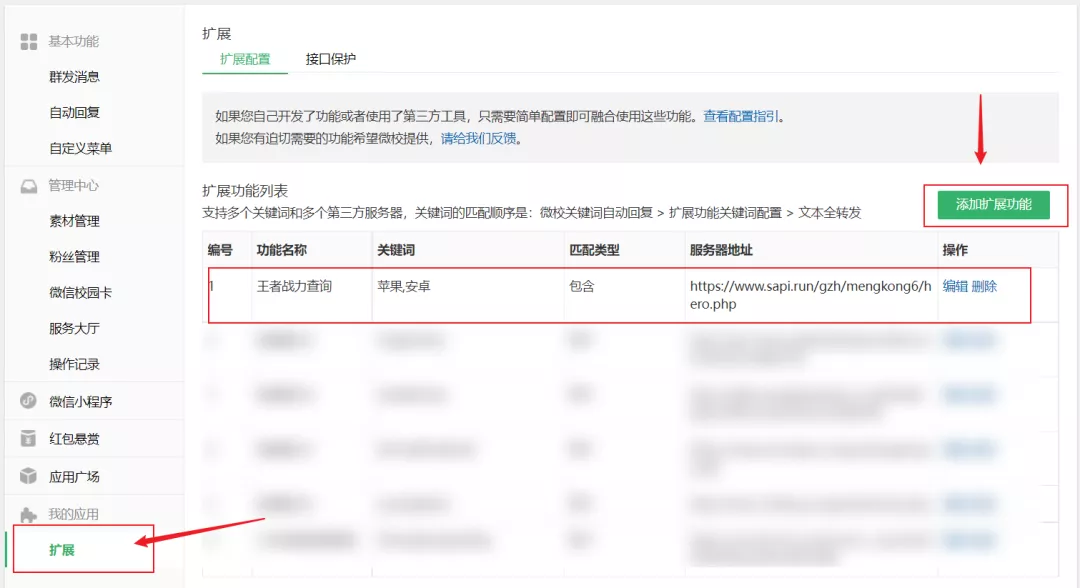Click the 扩展功能列表 heading
The height and width of the screenshot is (588, 1080).
tap(245, 191)
